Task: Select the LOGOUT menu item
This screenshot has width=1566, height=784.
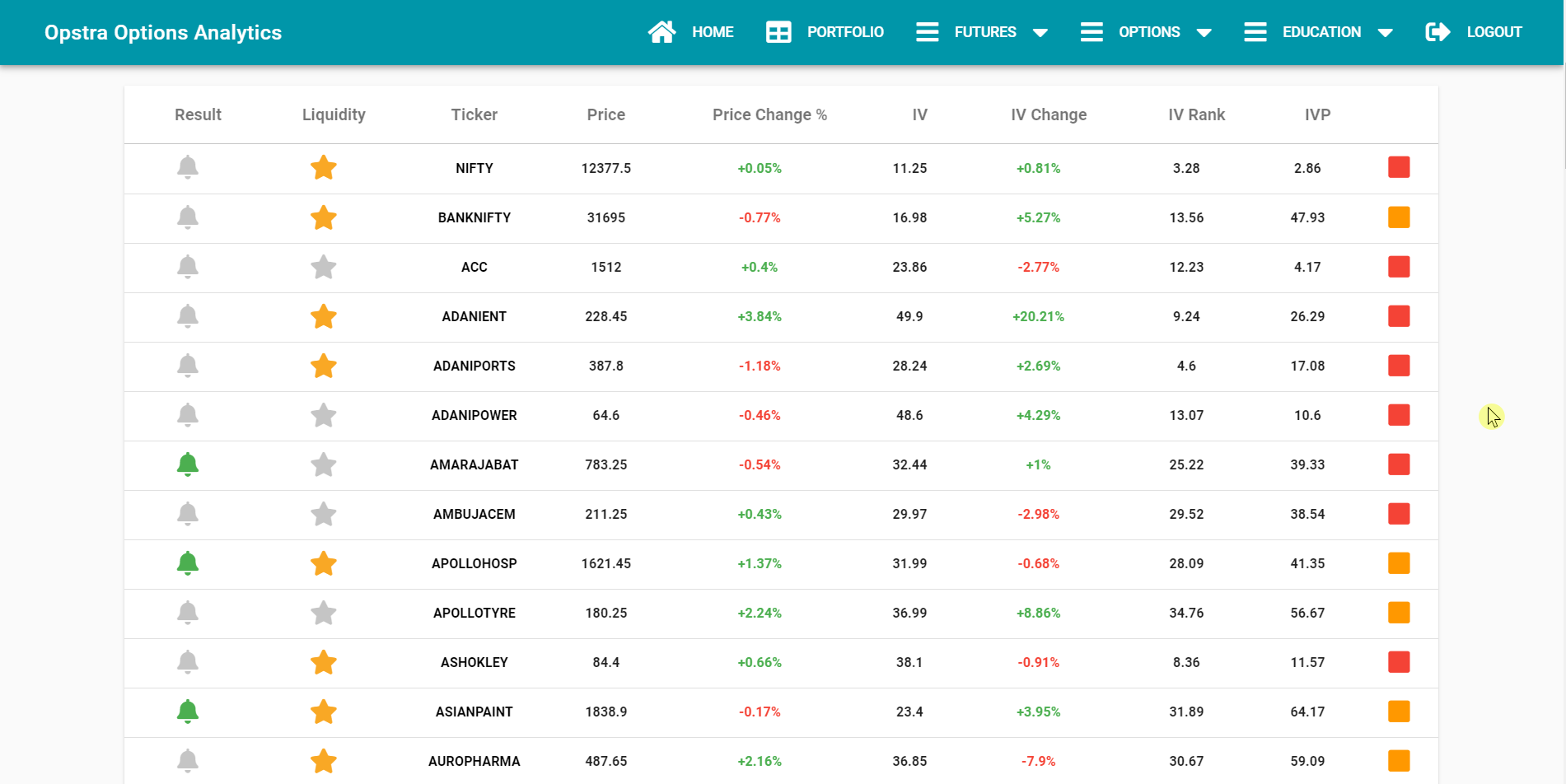Action: click(1494, 32)
